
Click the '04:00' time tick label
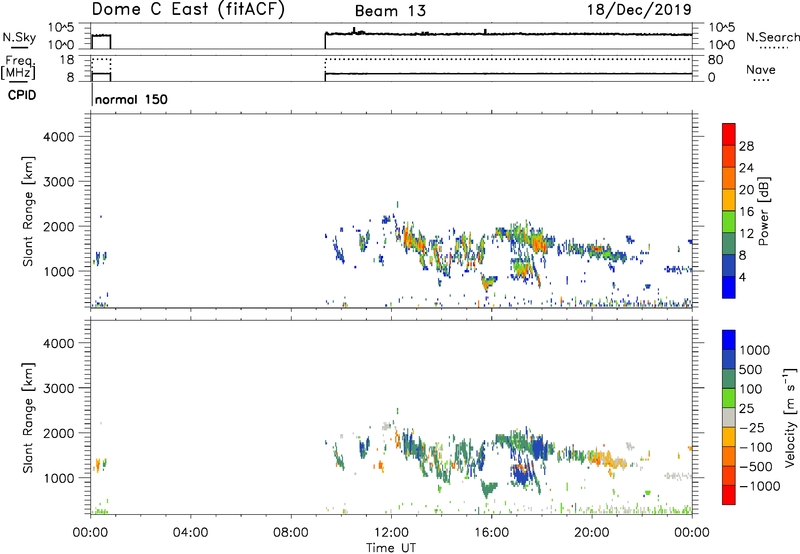click(x=190, y=533)
